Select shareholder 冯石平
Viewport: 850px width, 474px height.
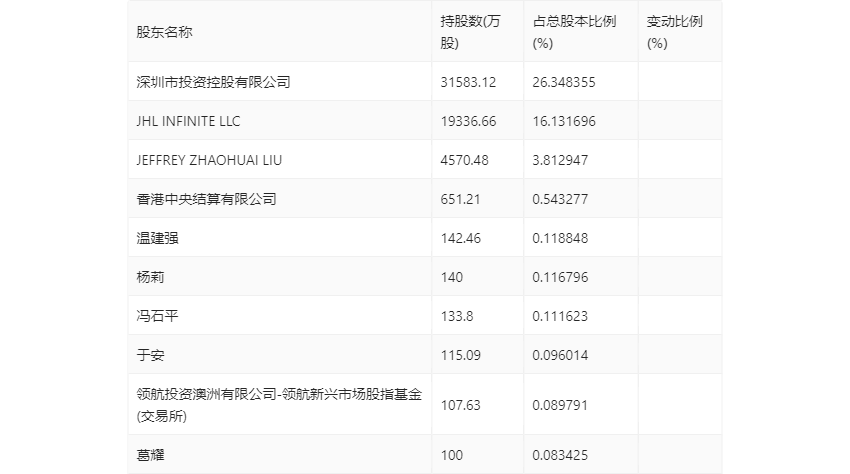point(157,316)
